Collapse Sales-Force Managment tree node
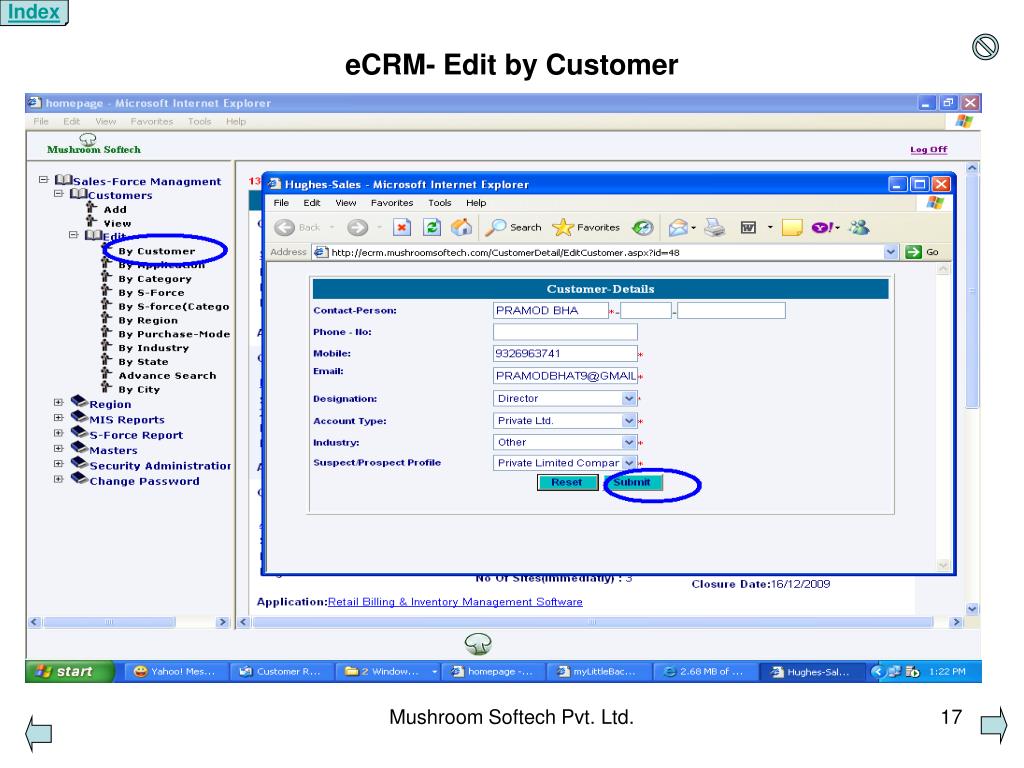The image size is (1024, 768). [x=44, y=180]
